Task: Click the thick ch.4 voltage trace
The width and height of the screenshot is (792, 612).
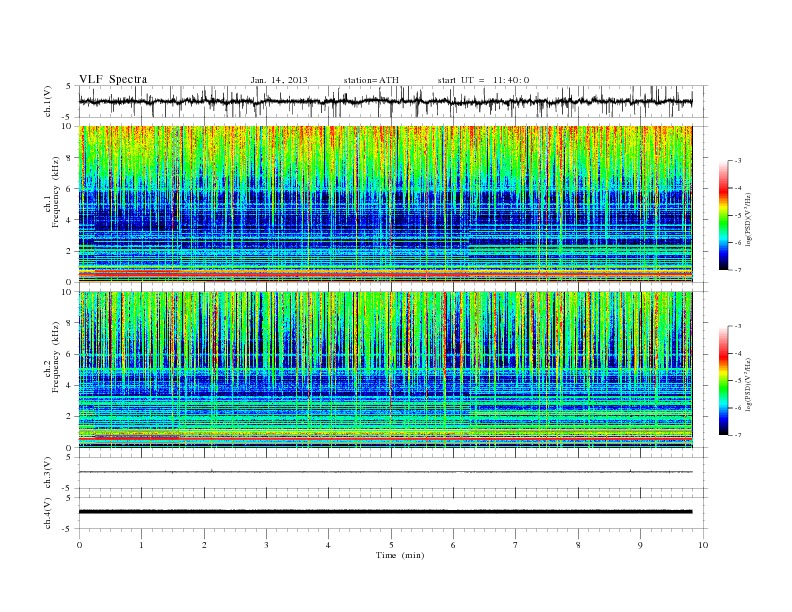Action: 385,512
